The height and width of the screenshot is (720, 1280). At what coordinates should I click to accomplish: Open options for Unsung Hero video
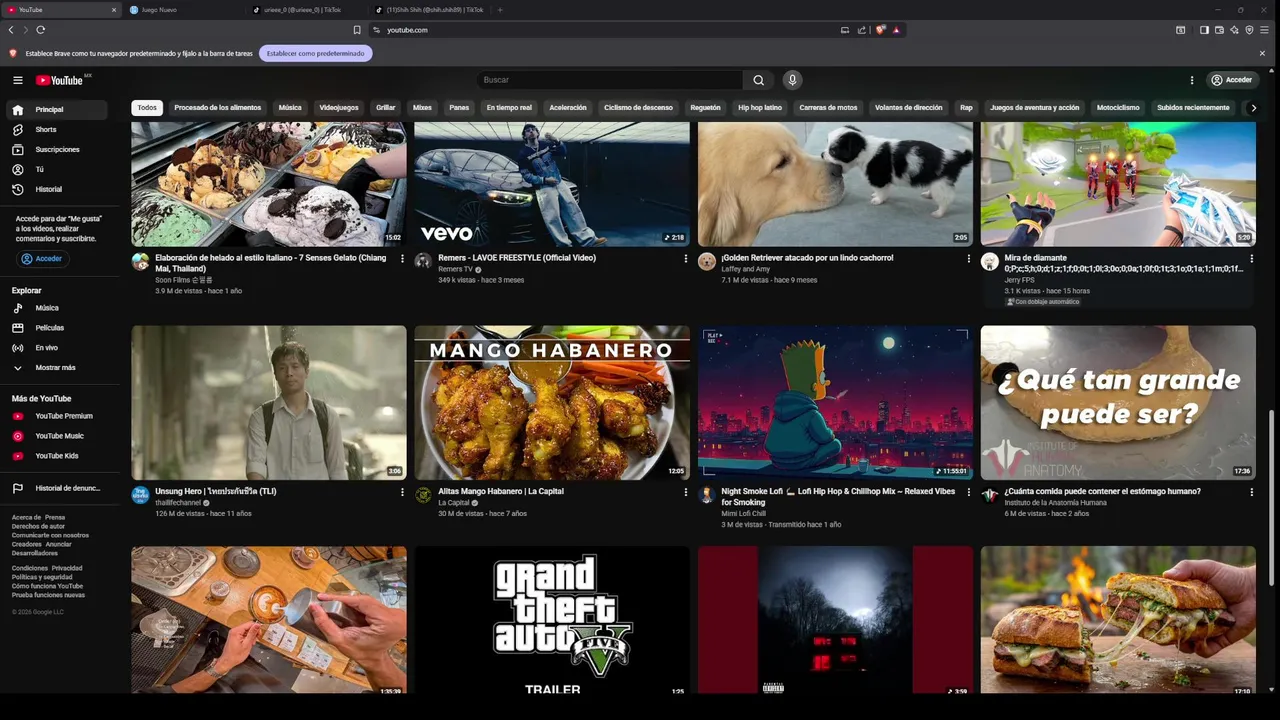click(x=403, y=492)
